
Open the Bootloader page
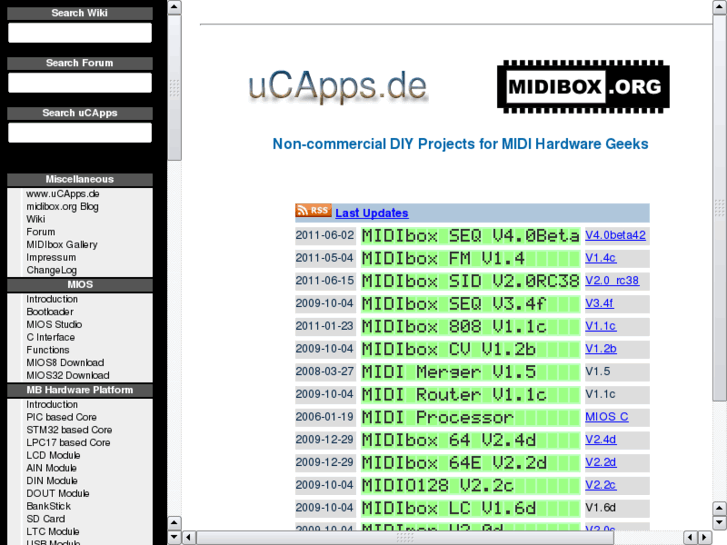50,312
